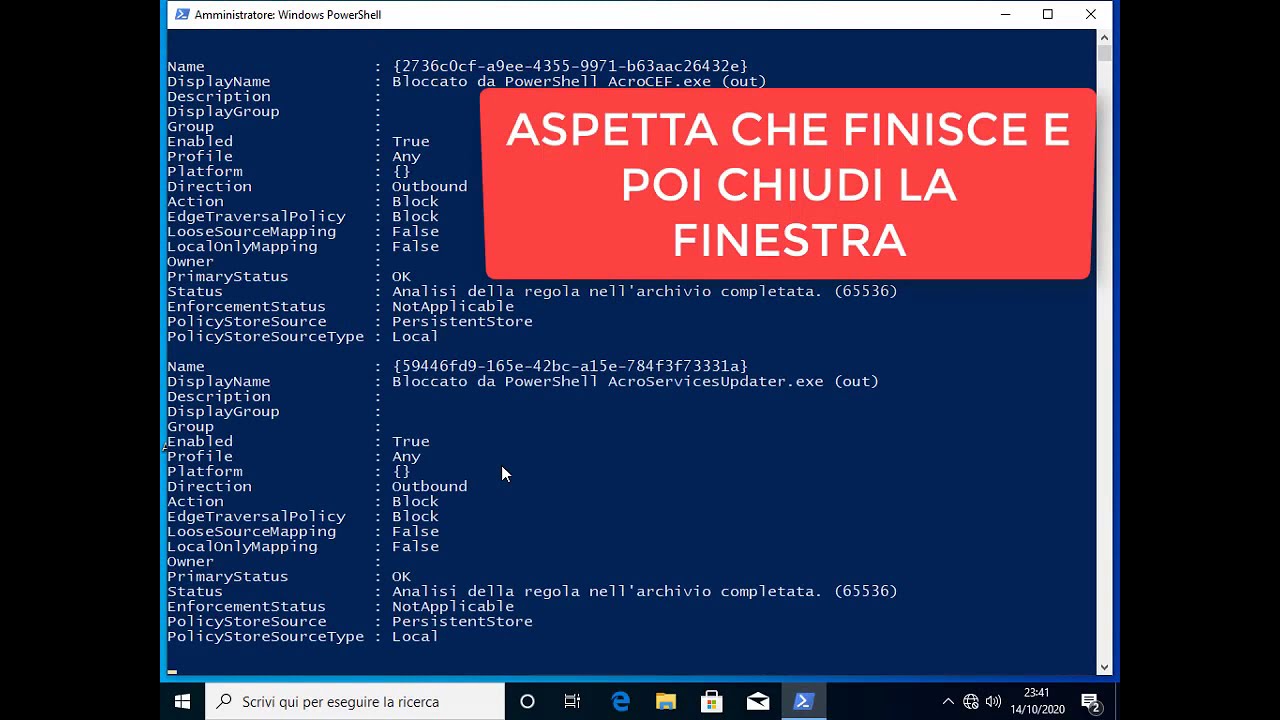Click the first rule's "EnforcementStatus" label
1280x720 pixels.
coord(246,306)
